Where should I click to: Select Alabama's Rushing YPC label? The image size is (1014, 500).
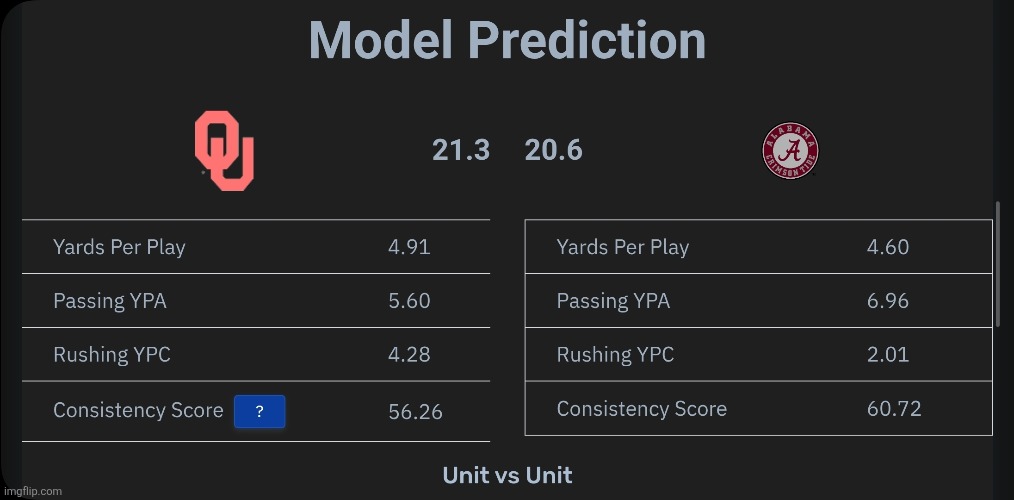point(615,355)
